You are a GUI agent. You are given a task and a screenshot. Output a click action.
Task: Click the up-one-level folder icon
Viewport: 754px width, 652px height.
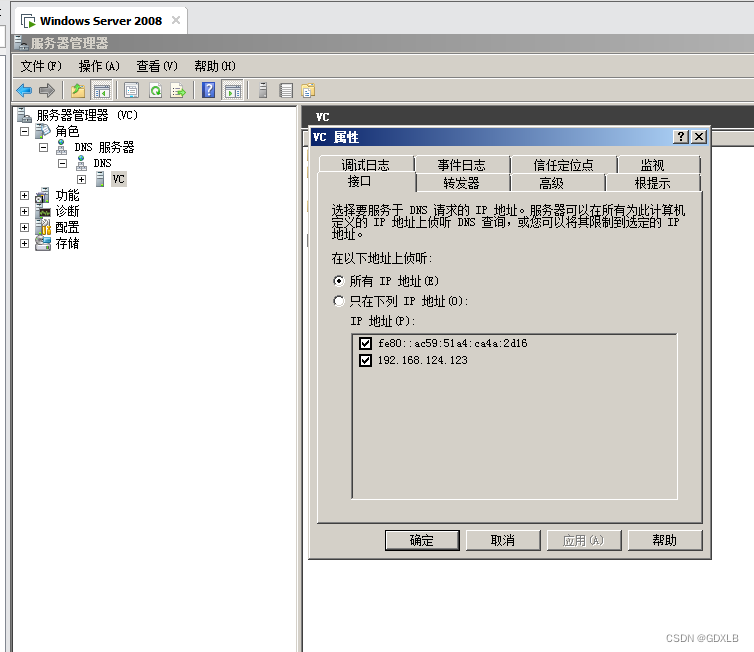point(78,90)
